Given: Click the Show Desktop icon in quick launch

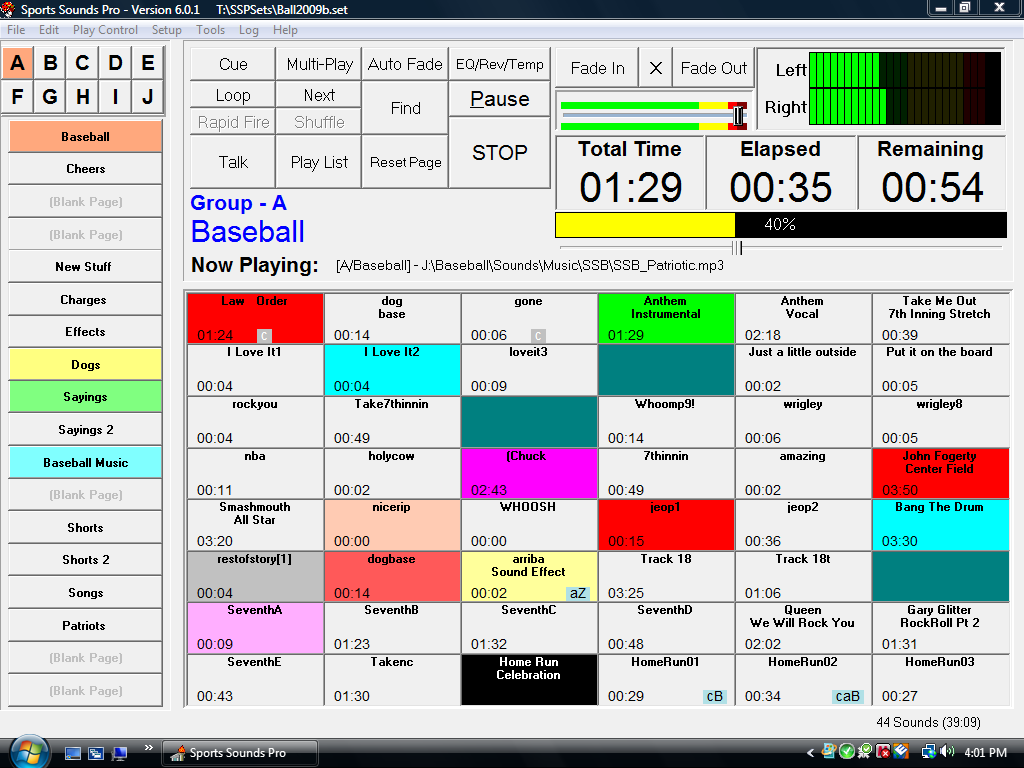Looking at the screenshot, I should pos(73,752).
